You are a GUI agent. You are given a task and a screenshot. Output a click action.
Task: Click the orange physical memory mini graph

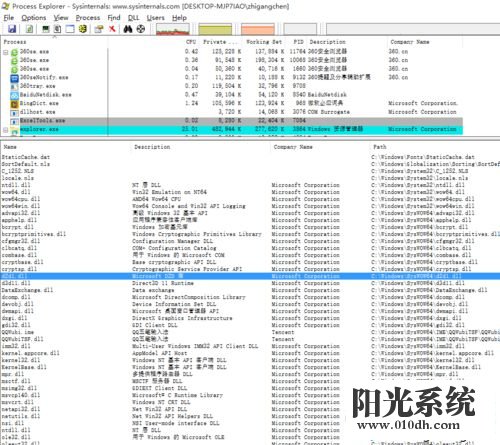pos(258,29)
